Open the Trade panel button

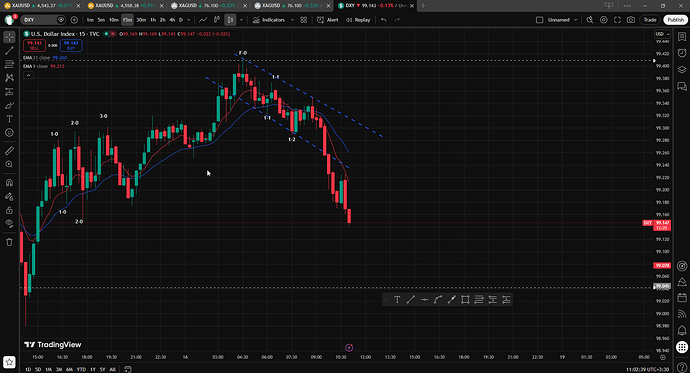[x=650, y=20]
